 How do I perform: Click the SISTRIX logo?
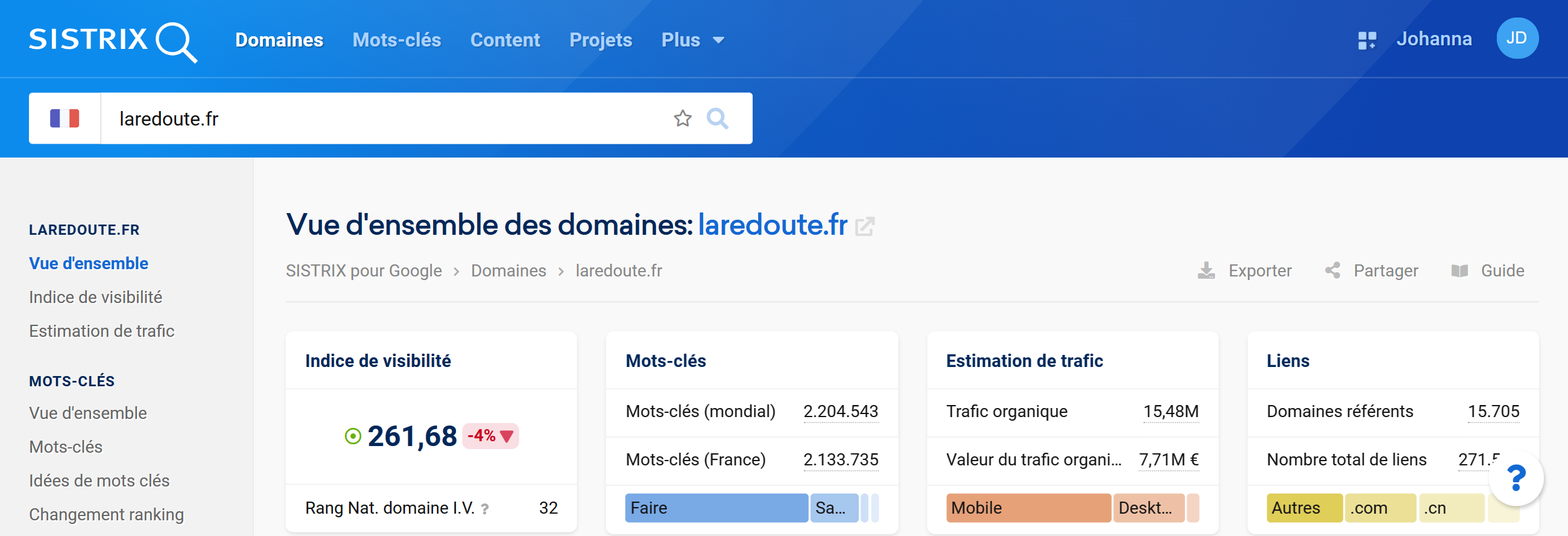(113, 41)
